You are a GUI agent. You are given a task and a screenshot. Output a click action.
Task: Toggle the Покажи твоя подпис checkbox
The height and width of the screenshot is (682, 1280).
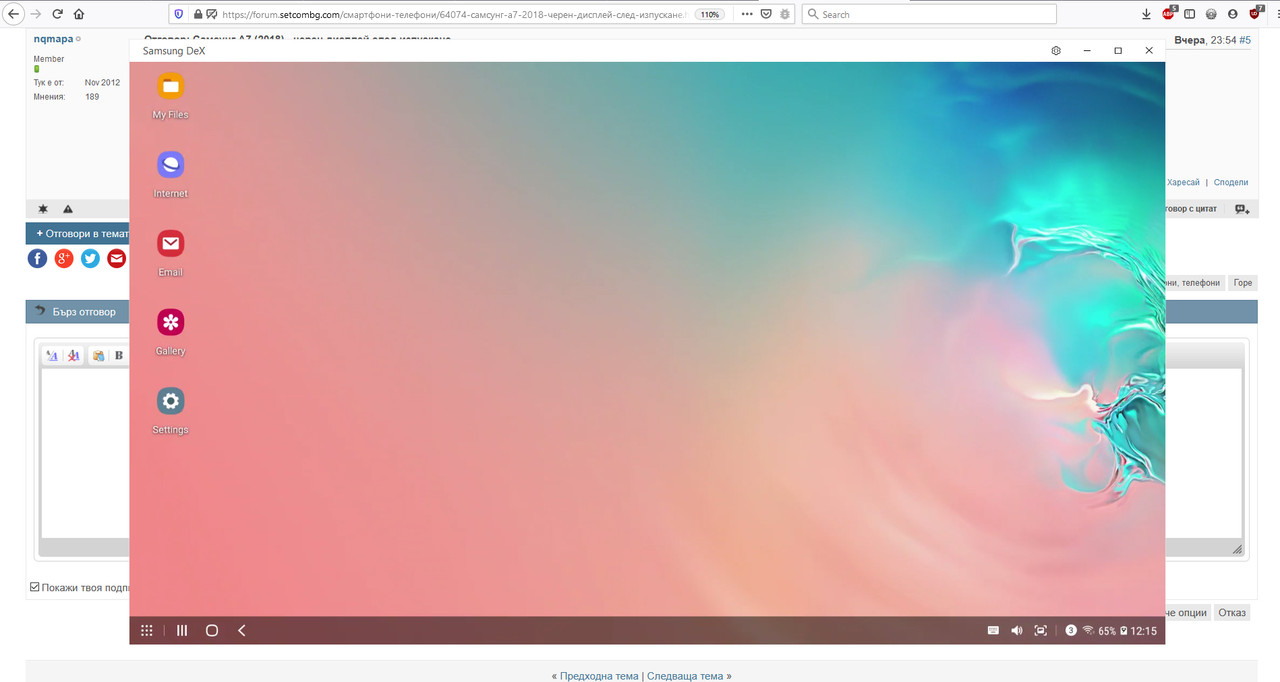coord(35,587)
